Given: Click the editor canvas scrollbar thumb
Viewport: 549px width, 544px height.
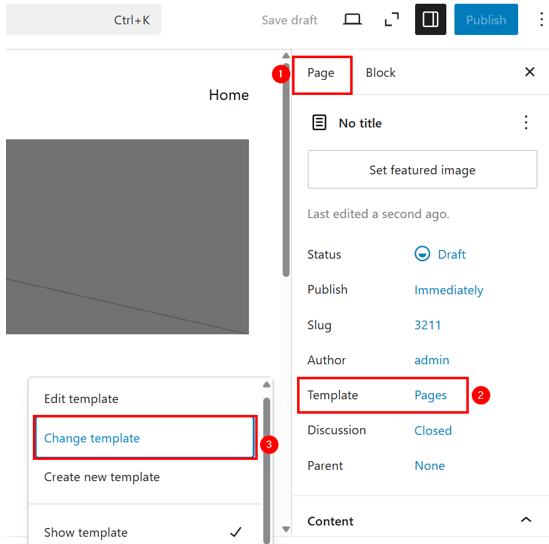Looking at the screenshot, I should pos(286,170).
